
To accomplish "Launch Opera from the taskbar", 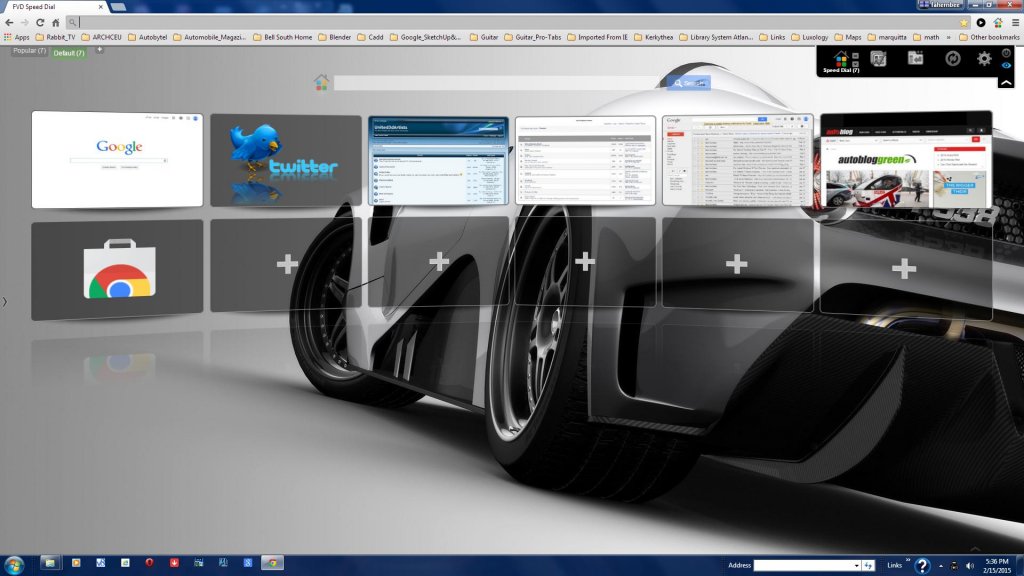I will pyautogui.click(x=150, y=563).
